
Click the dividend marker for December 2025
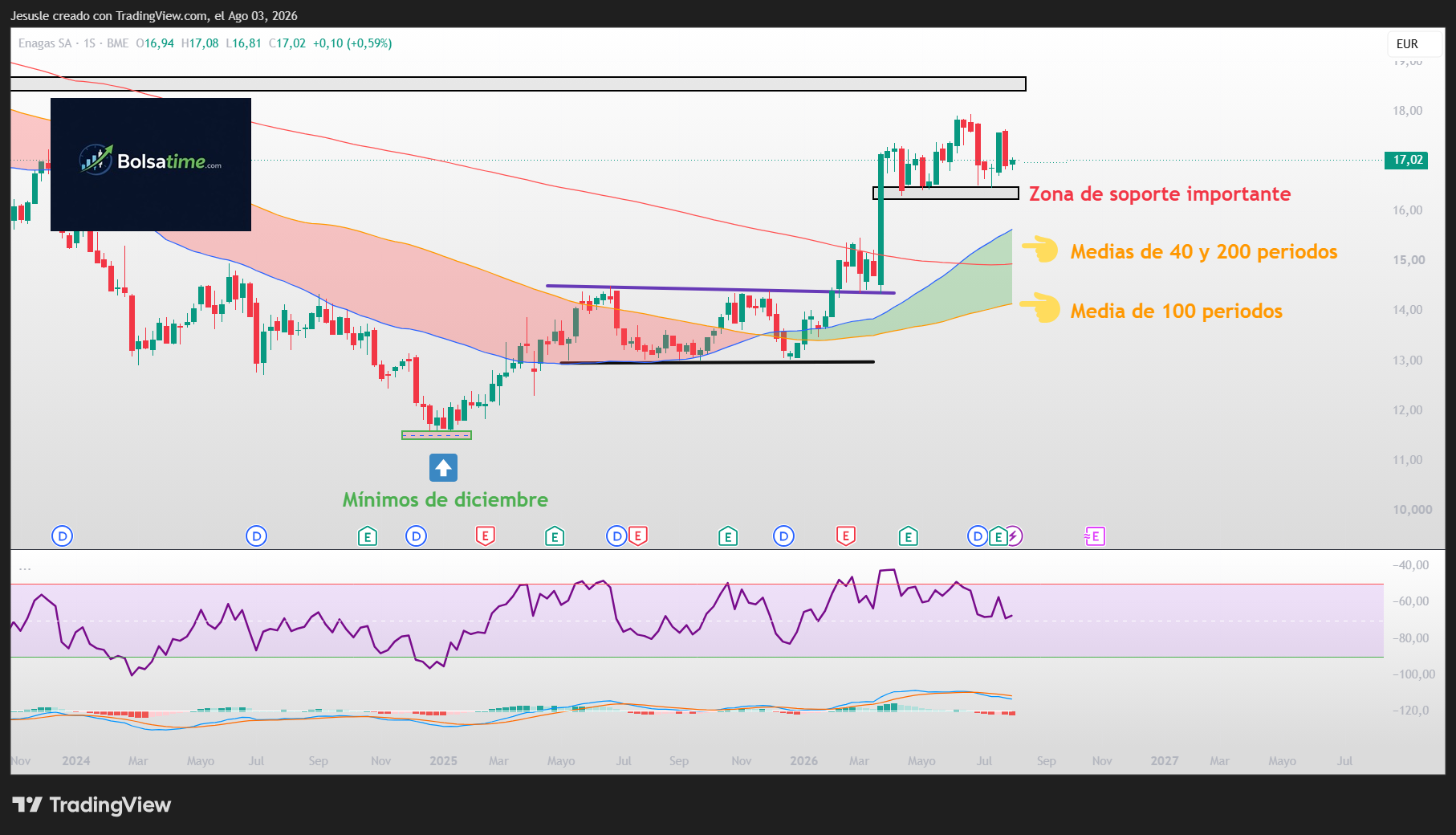point(783,536)
